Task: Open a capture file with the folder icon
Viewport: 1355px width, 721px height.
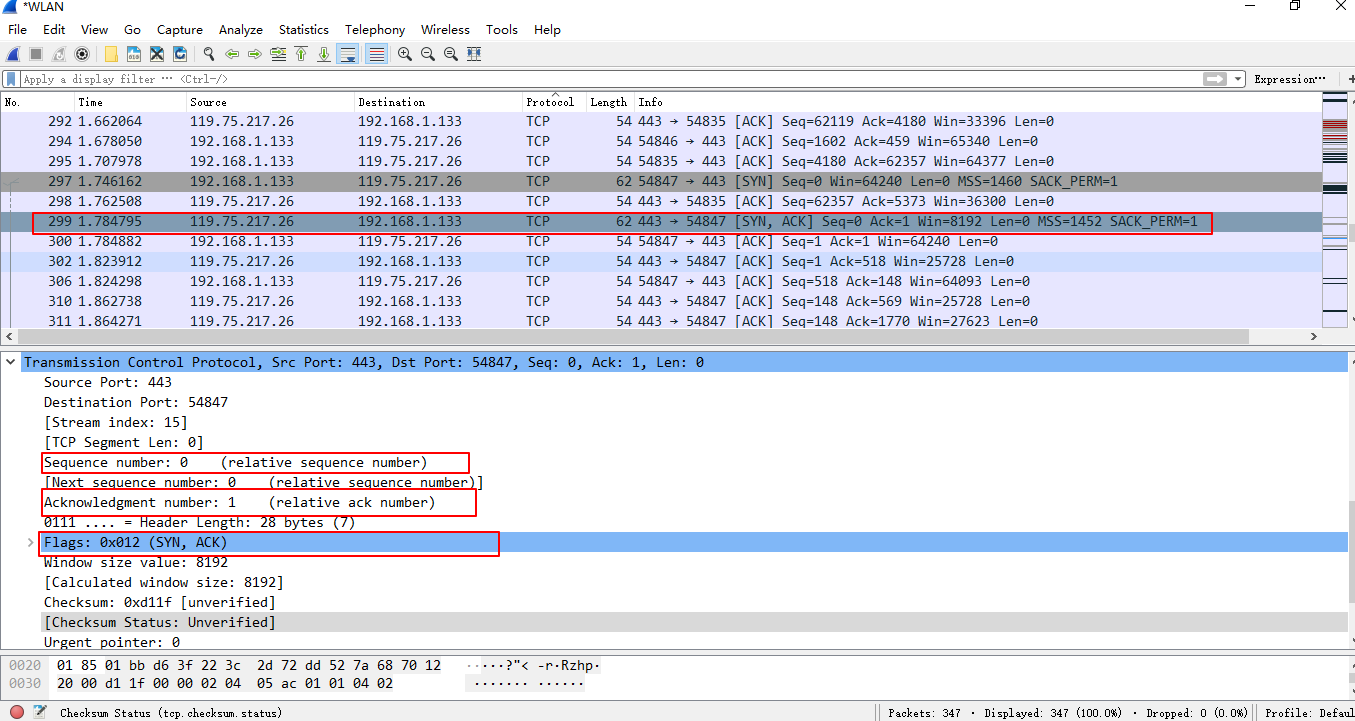Action: pos(111,54)
